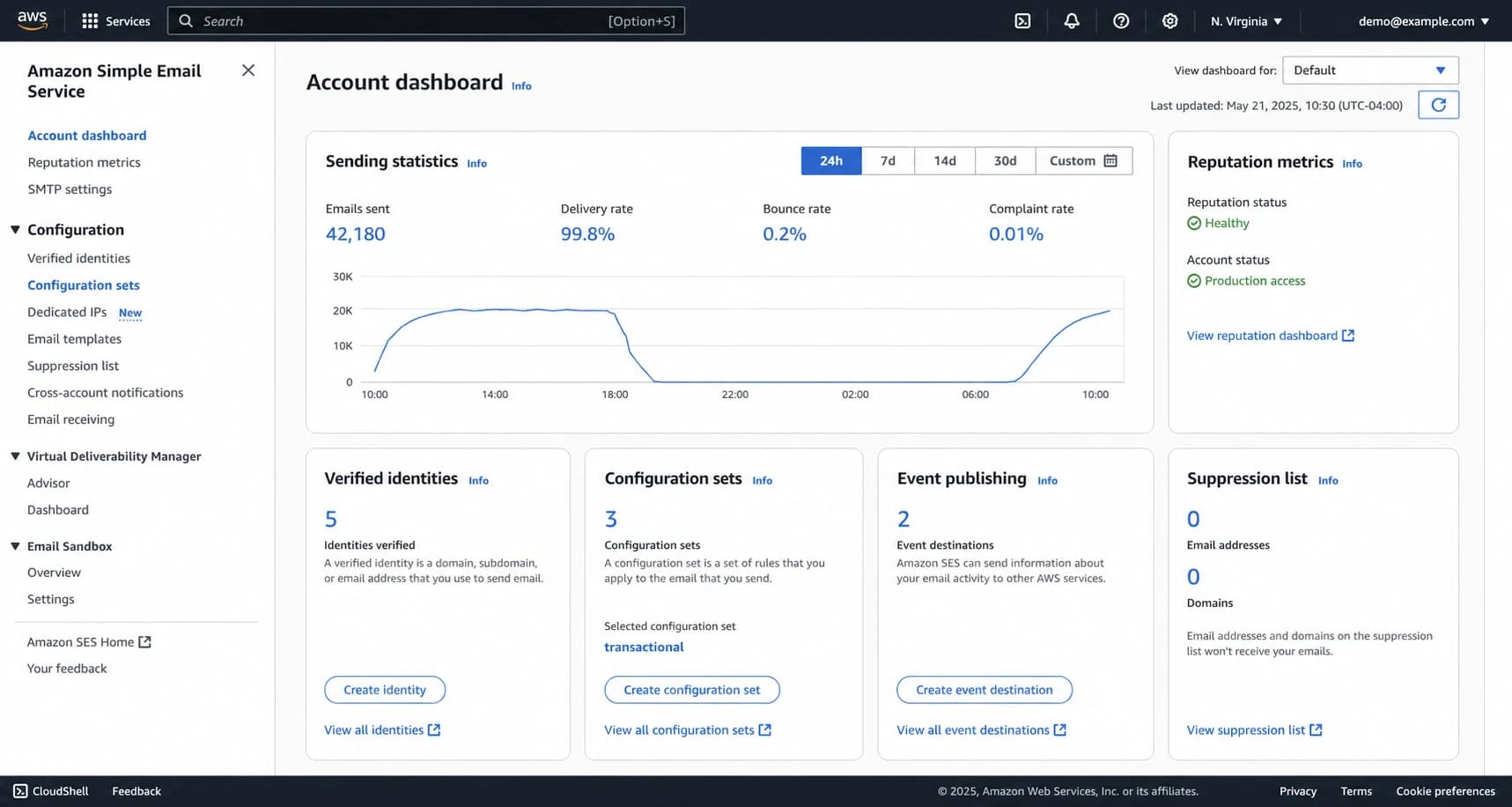Click into the top Search field
The height and width of the screenshot is (807, 1512).
pos(426,21)
